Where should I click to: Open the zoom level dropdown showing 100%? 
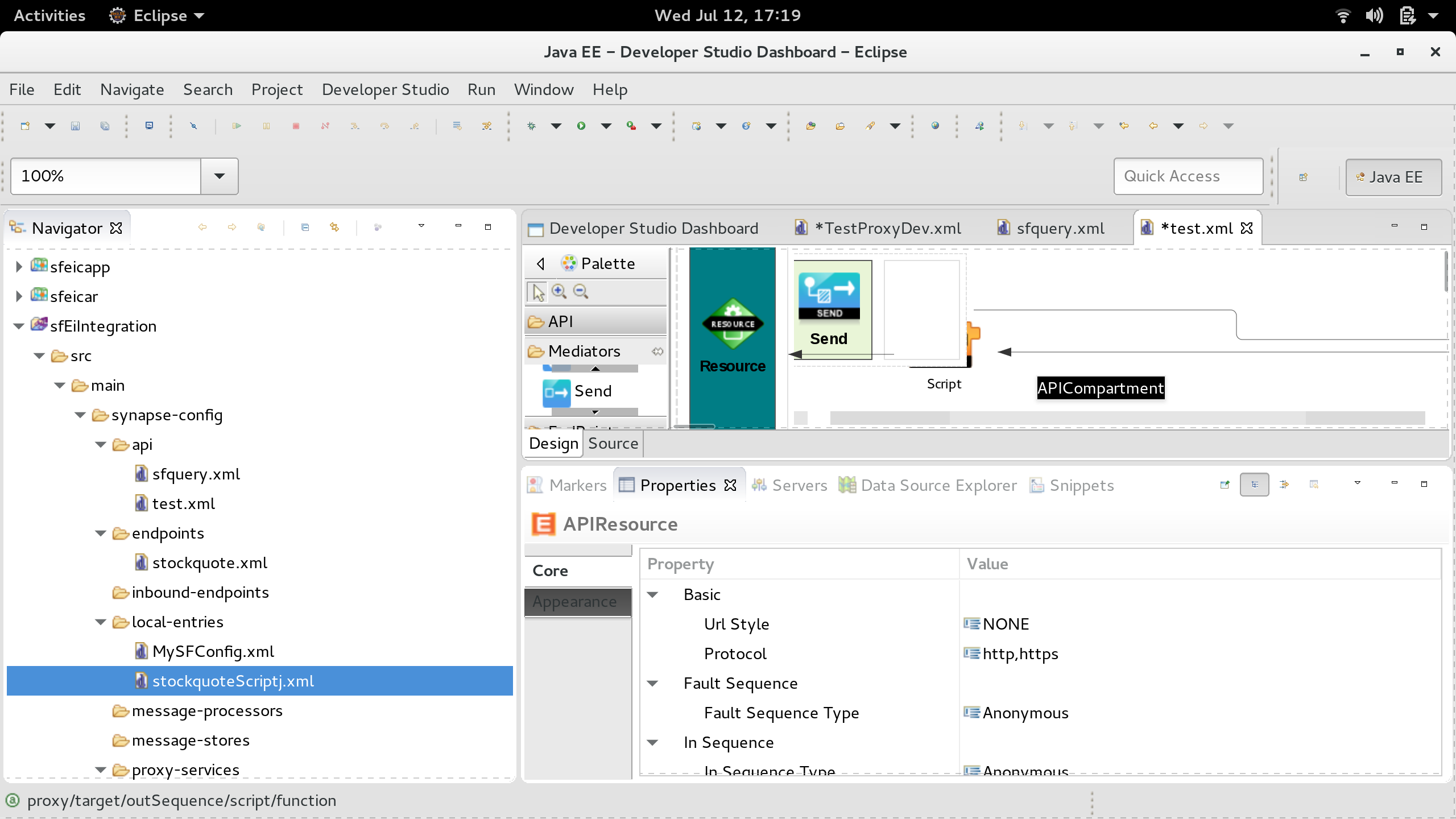pos(220,176)
